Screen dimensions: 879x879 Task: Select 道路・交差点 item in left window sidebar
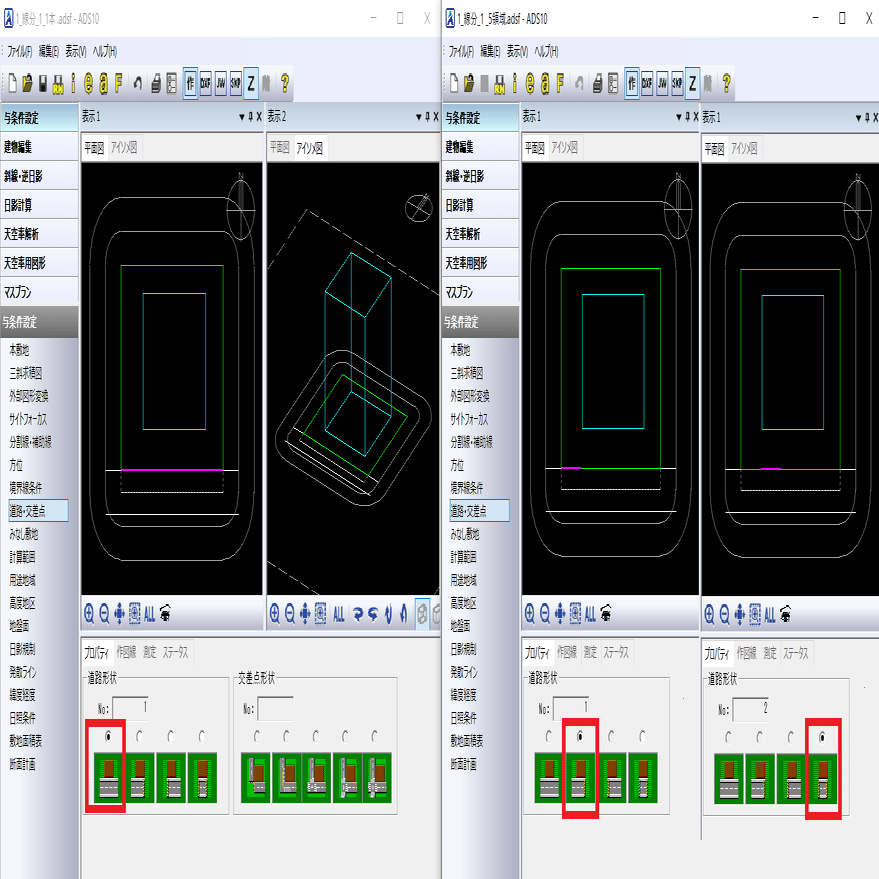[x=38, y=511]
